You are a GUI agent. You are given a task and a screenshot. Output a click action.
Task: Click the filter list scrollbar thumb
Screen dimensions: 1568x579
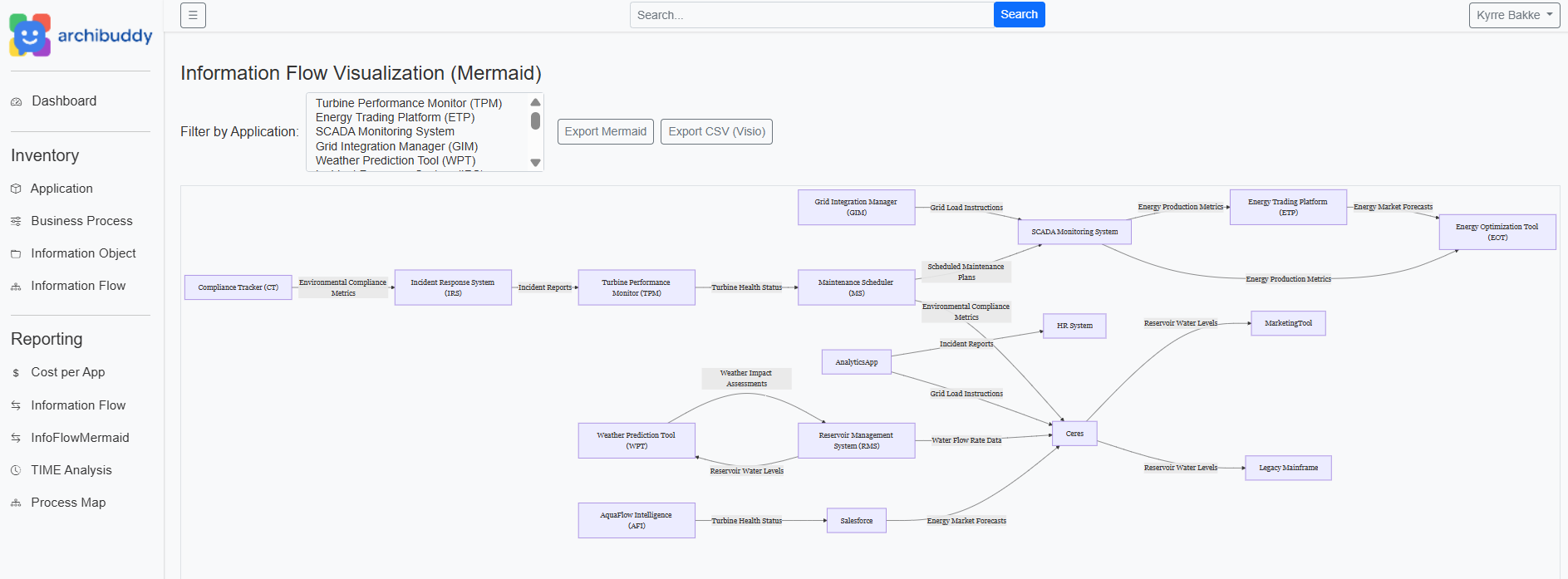pos(536,121)
